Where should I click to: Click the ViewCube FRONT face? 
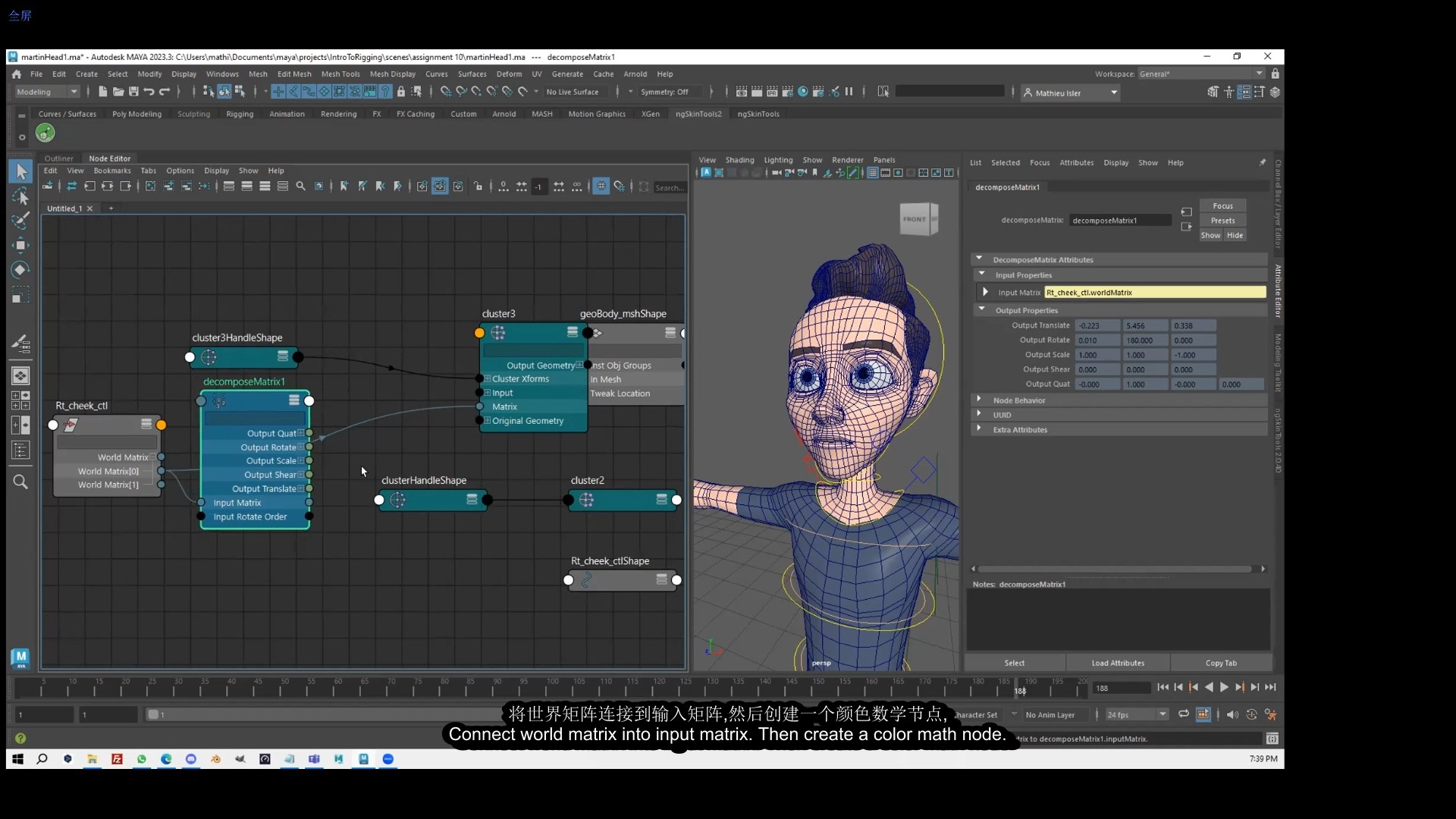pos(915,219)
